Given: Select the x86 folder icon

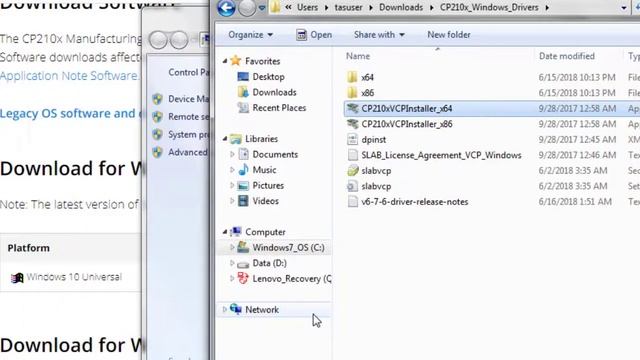Looking at the screenshot, I should coord(352,93).
